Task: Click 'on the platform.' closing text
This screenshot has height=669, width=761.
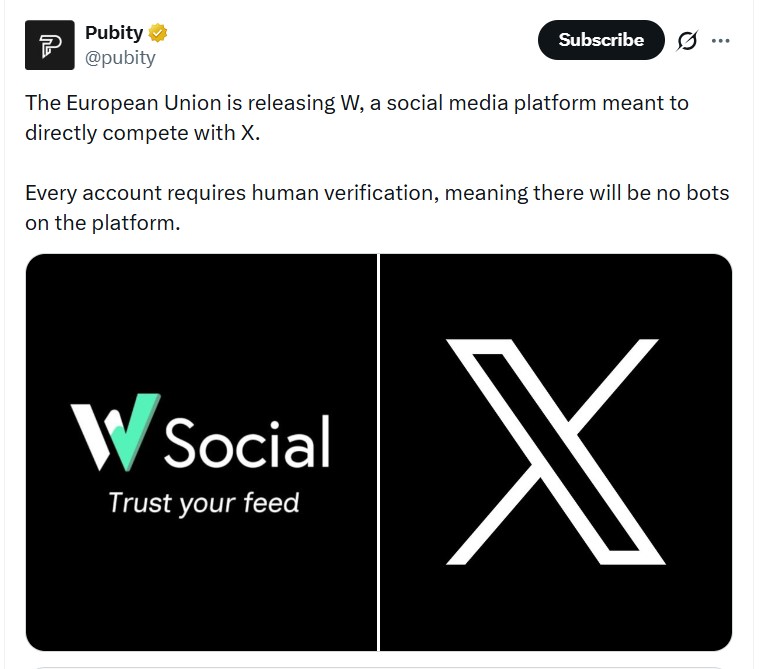Action: point(102,222)
